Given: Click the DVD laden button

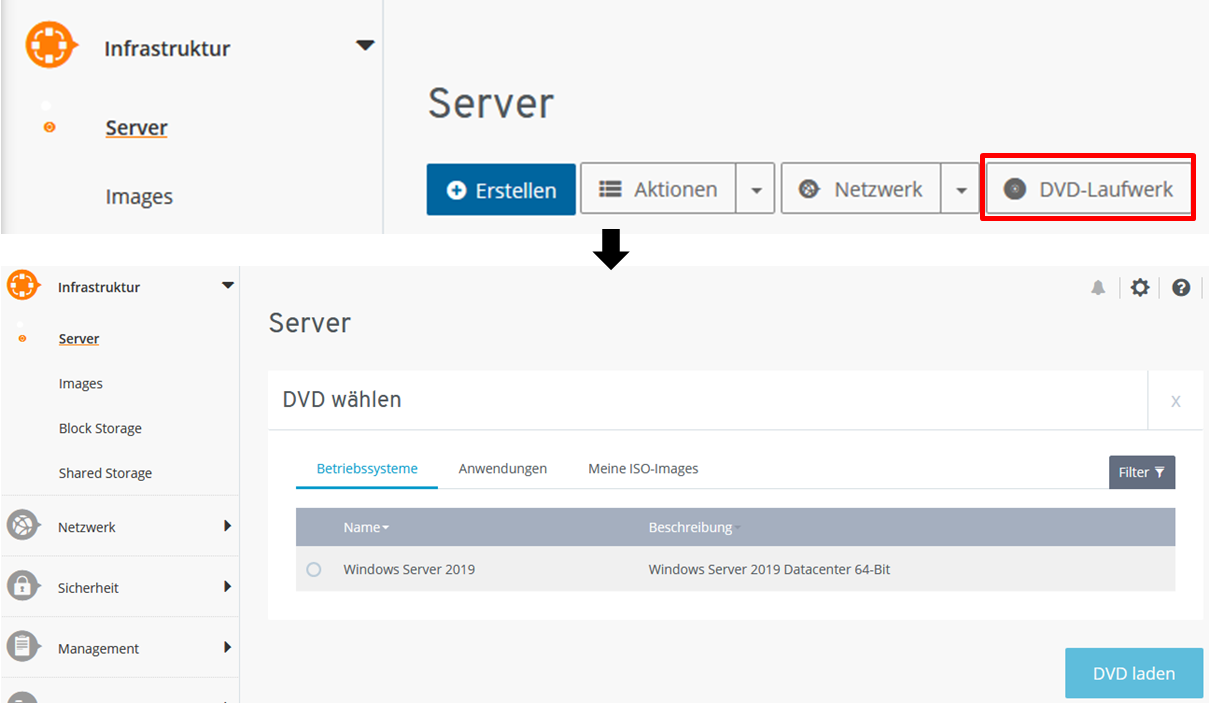Looking at the screenshot, I should click(1133, 673).
